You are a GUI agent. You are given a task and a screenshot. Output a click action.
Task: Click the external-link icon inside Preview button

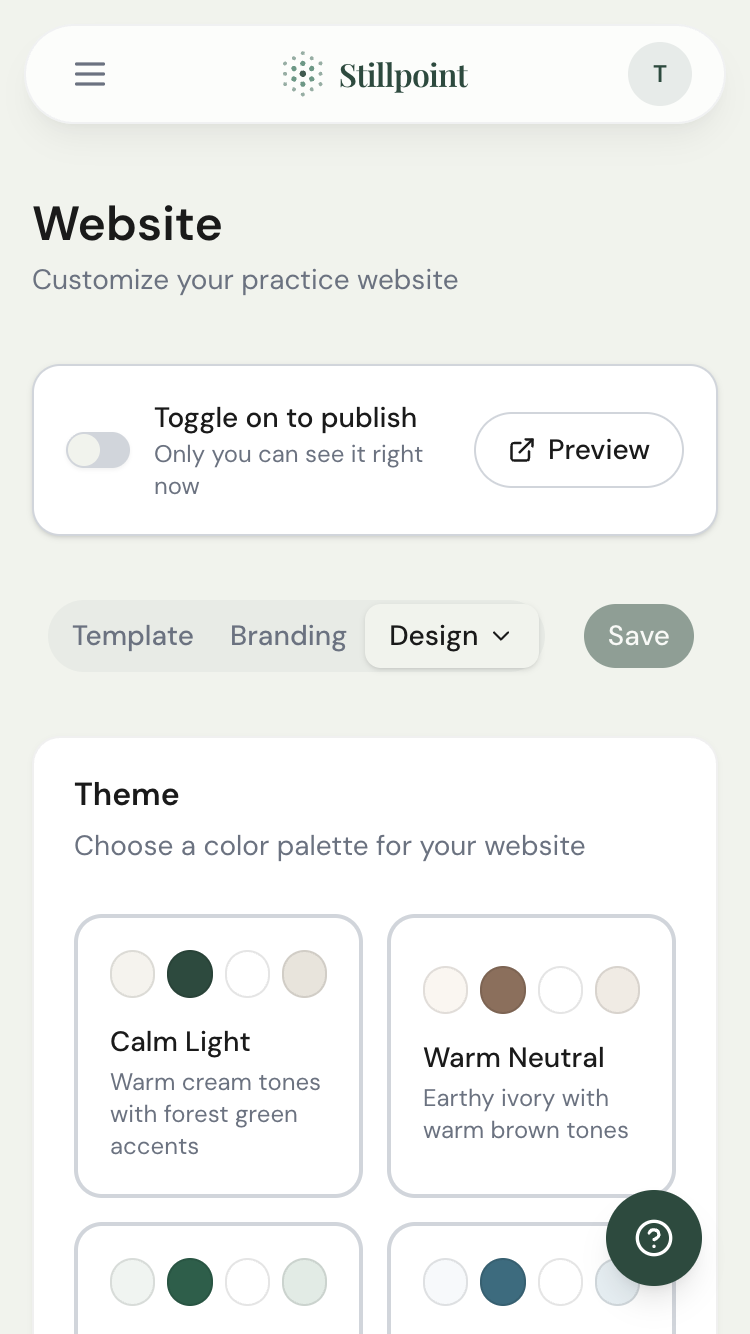pos(521,450)
